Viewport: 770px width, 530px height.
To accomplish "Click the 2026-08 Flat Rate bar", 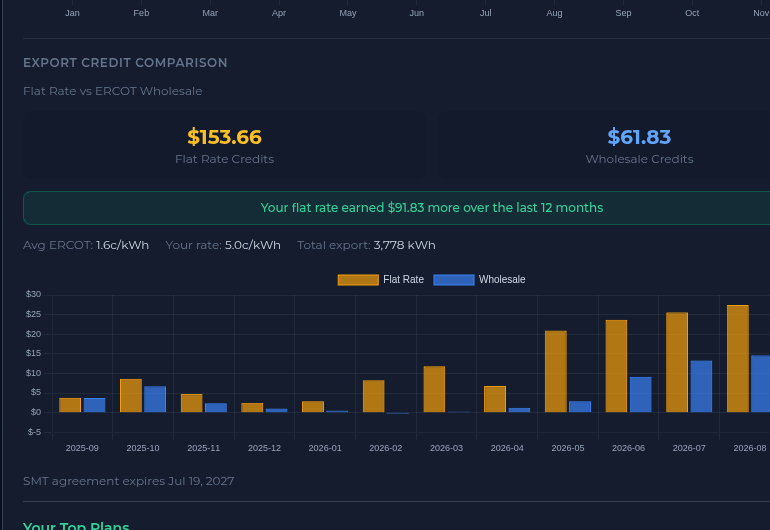I will 738,359.
